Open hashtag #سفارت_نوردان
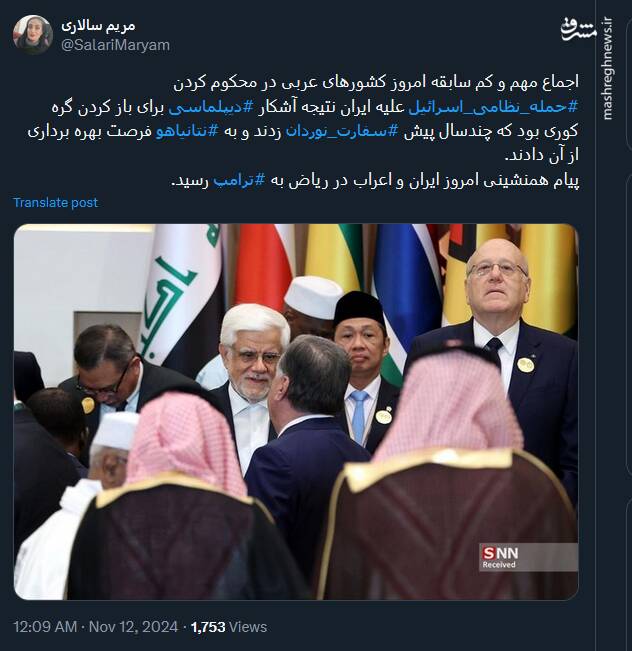The width and height of the screenshot is (632, 651). pyautogui.click(x=342, y=131)
